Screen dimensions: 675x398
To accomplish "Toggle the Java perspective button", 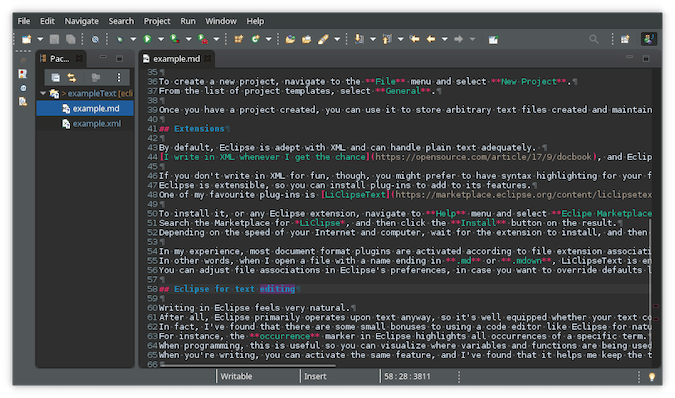I will 649,39.
